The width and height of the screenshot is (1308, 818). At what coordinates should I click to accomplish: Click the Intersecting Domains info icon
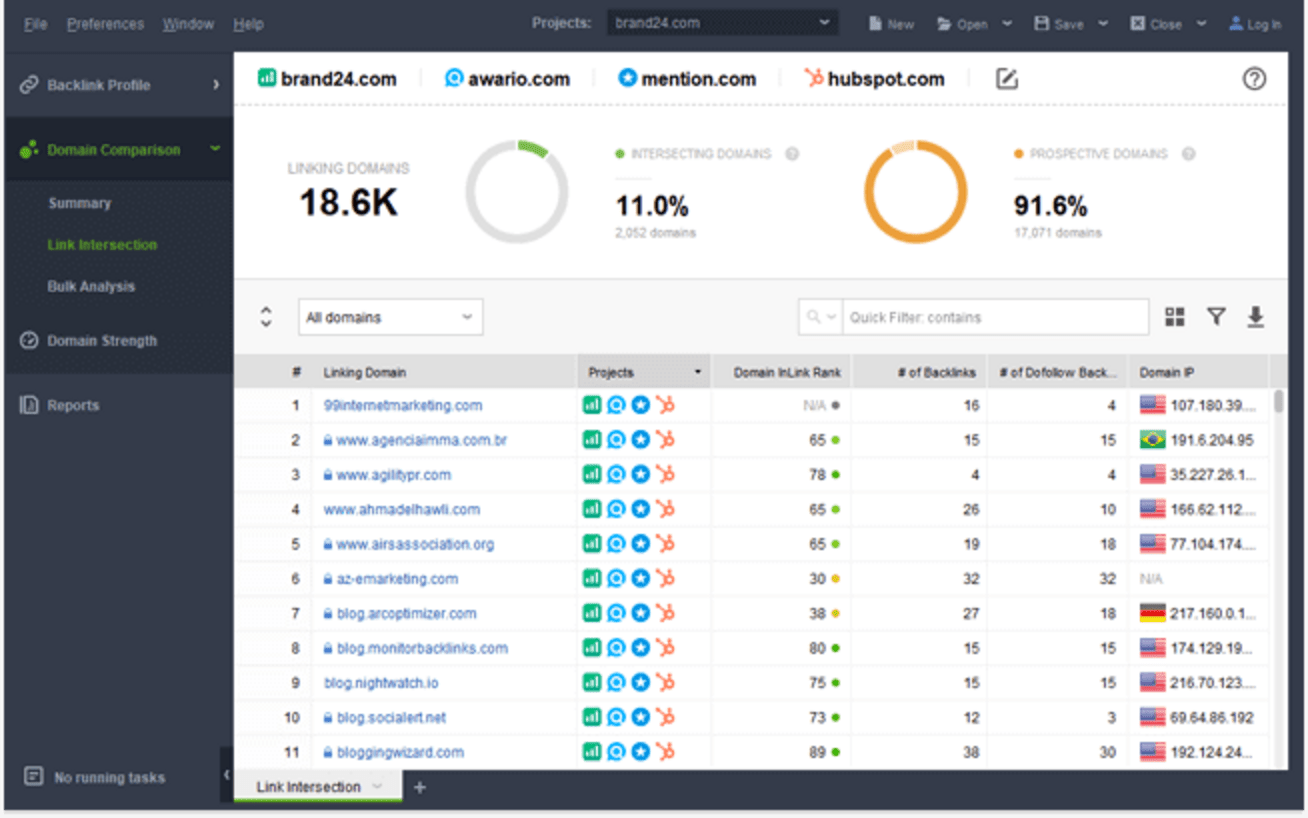(x=792, y=154)
